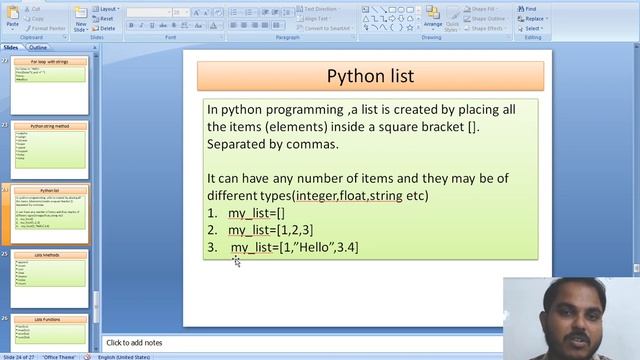Select the slide 23 thumbnail 'Python string method'
The width and height of the screenshot is (640, 360).
pos(50,150)
